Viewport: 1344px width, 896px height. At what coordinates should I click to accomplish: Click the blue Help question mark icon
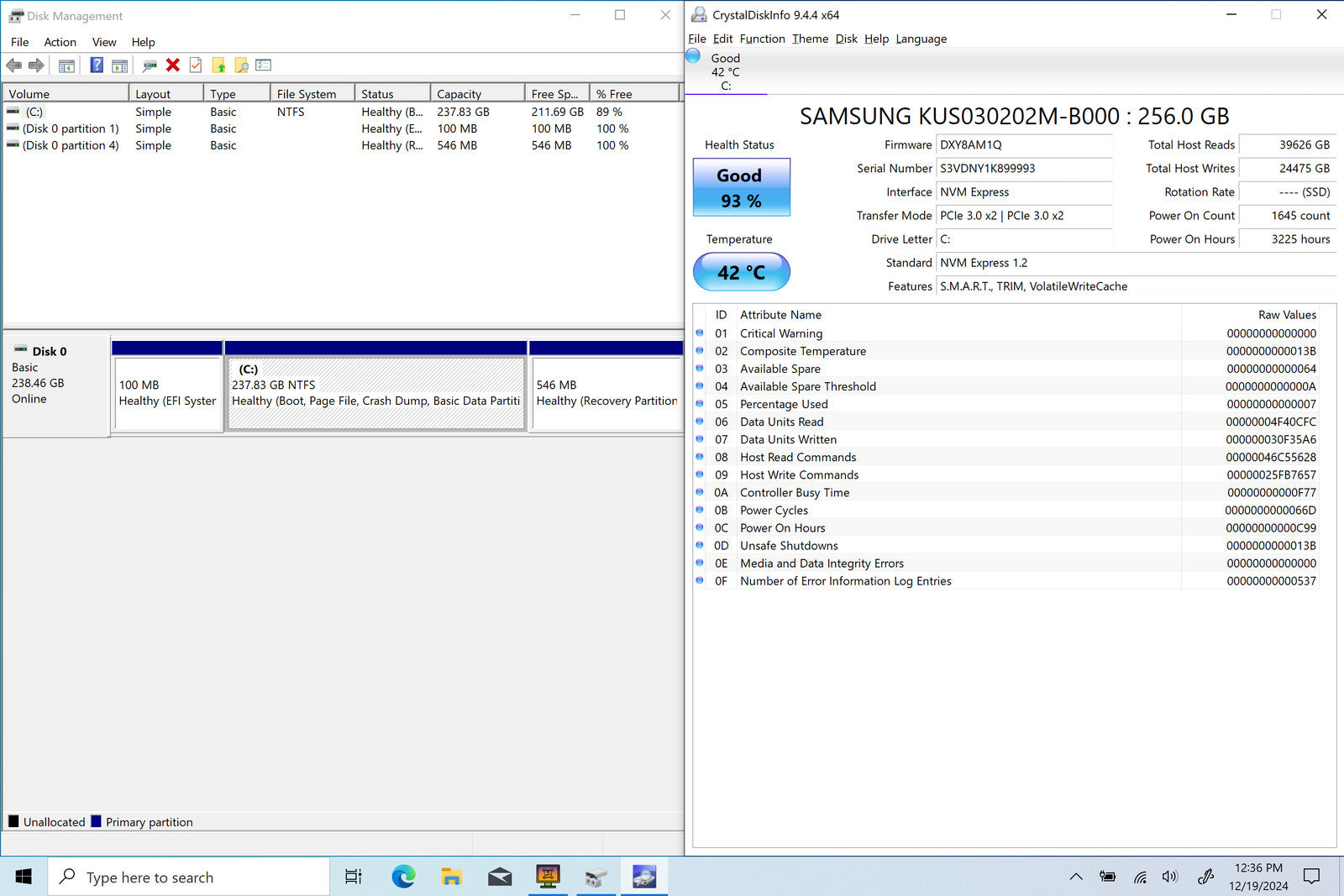click(97, 65)
